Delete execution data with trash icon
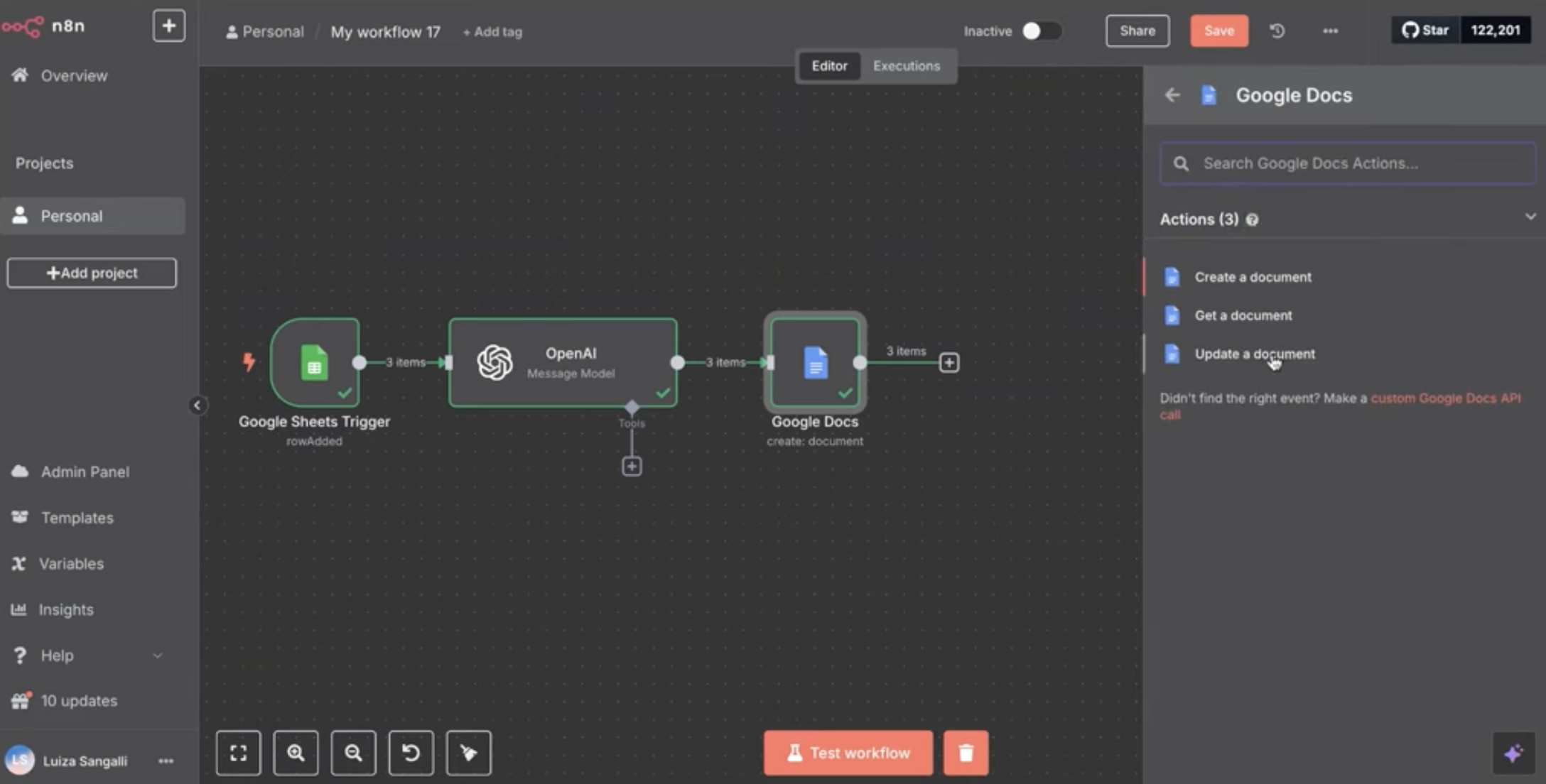This screenshot has height=784, width=1546. pos(966,753)
